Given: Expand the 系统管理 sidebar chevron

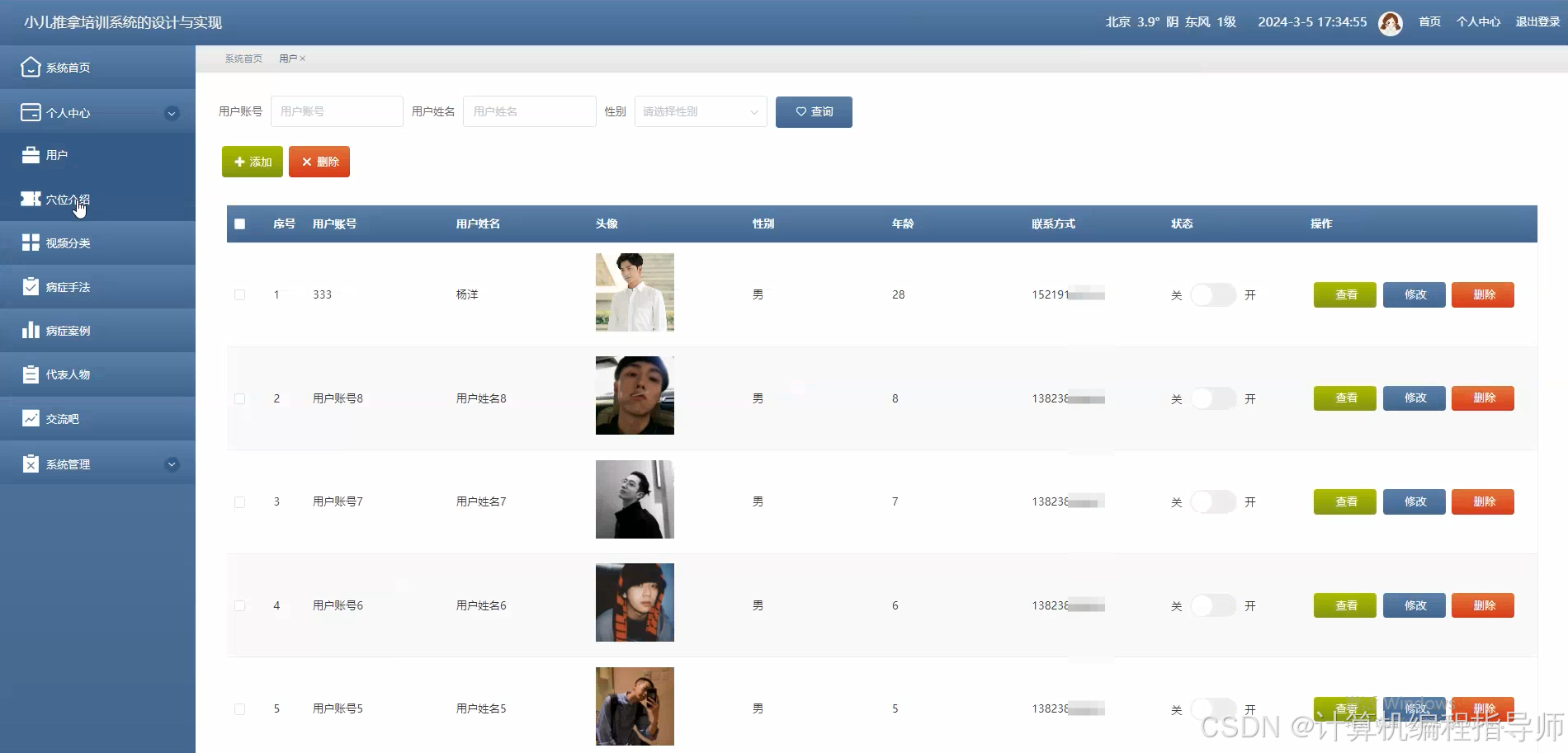Looking at the screenshot, I should click(172, 464).
